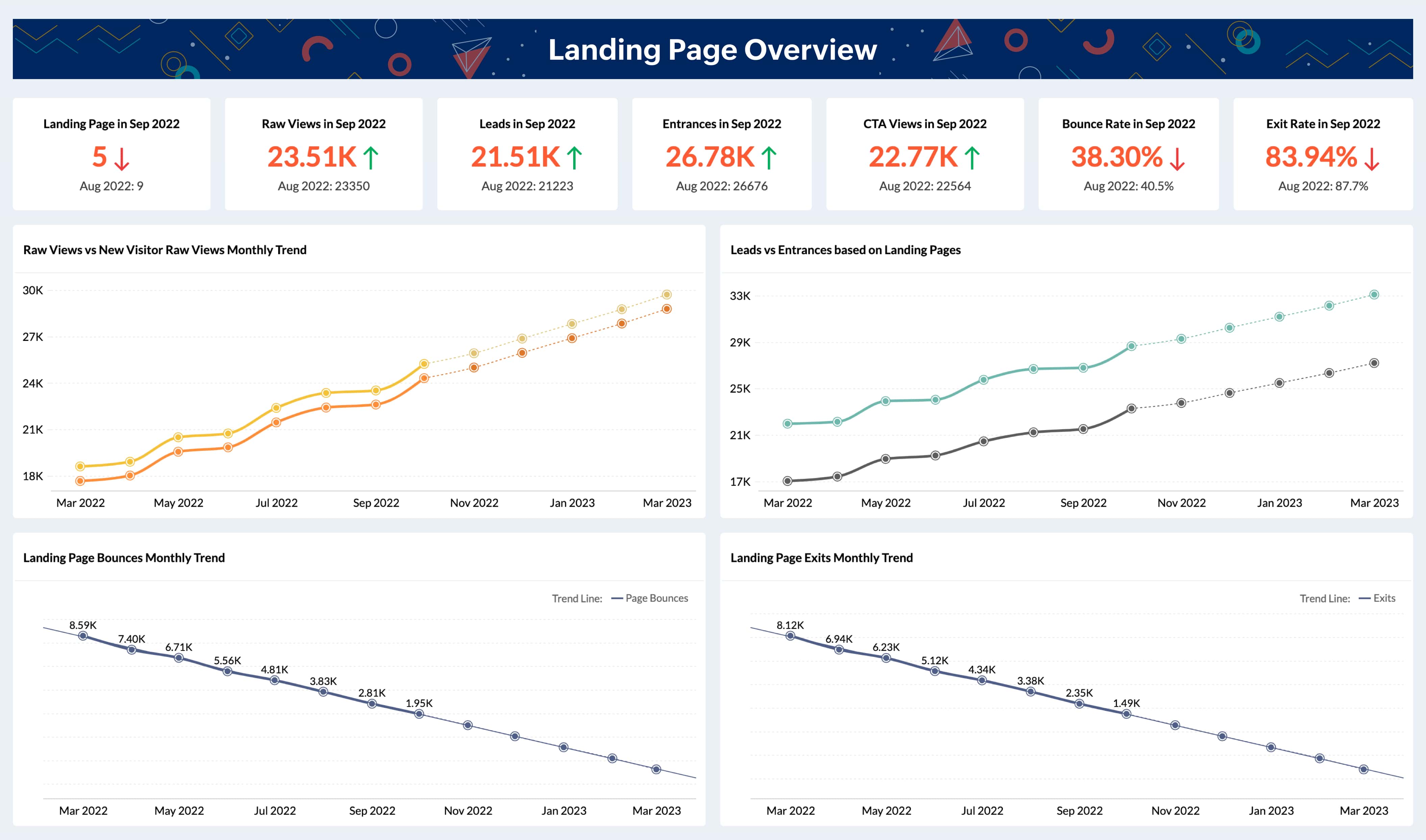1426x840 pixels.
Task: Click the CTA Views in Sep 2022 card heading
Action: (925, 124)
